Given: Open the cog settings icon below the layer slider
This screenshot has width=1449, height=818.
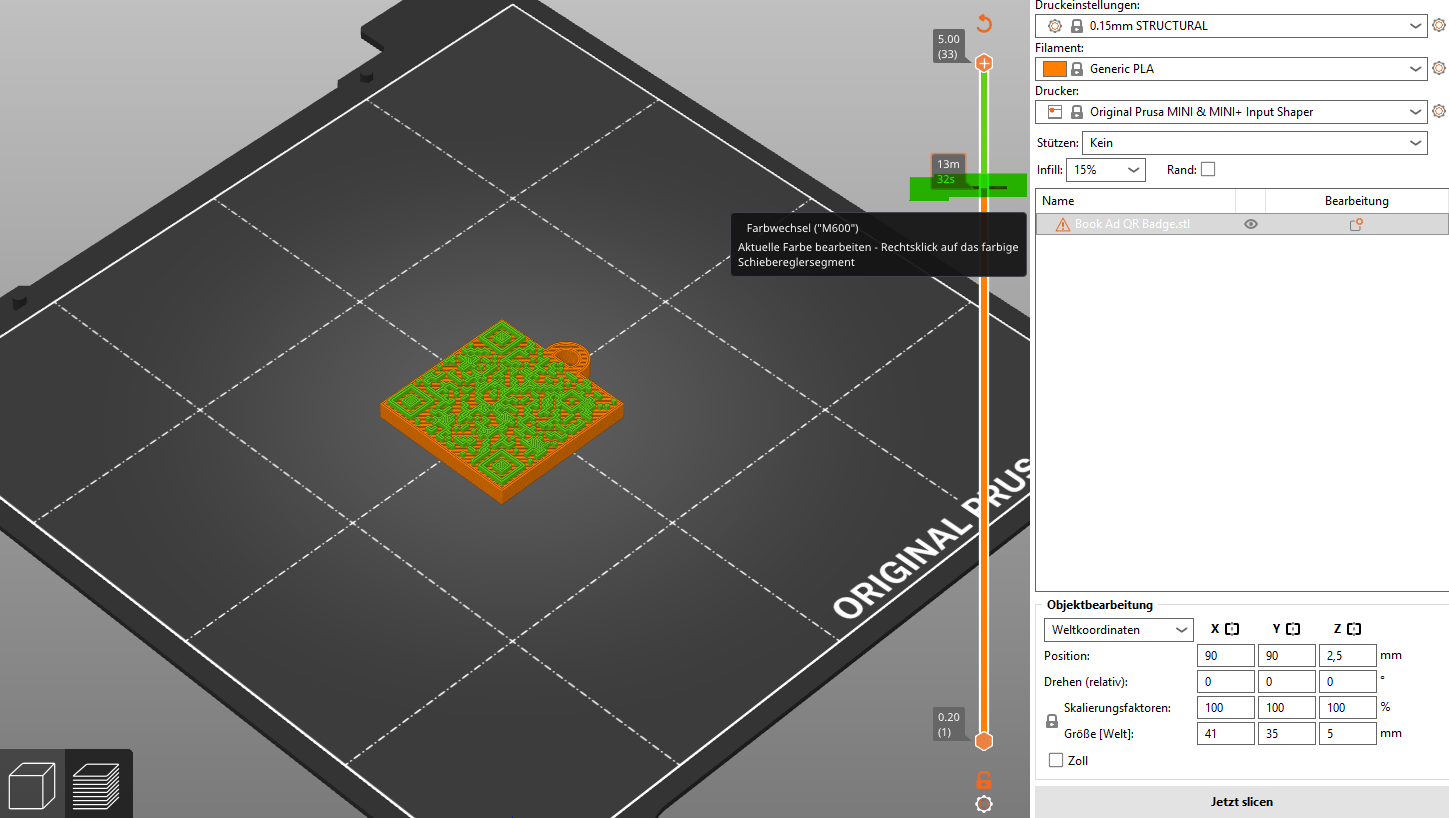Looking at the screenshot, I should (984, 804).
